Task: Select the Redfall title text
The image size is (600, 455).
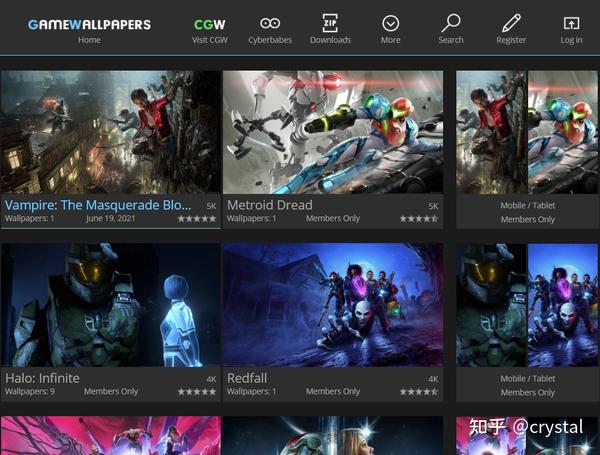Action: coord(247,378)
